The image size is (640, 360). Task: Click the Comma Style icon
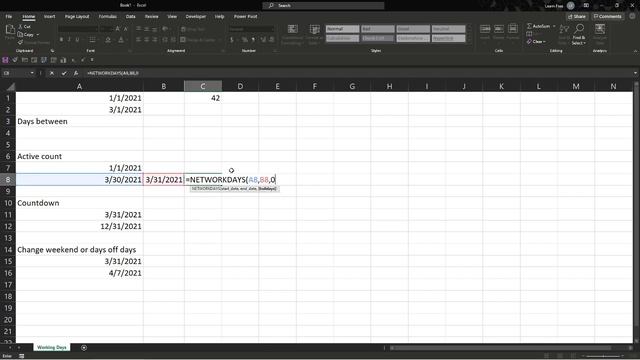tap(253, 40)
